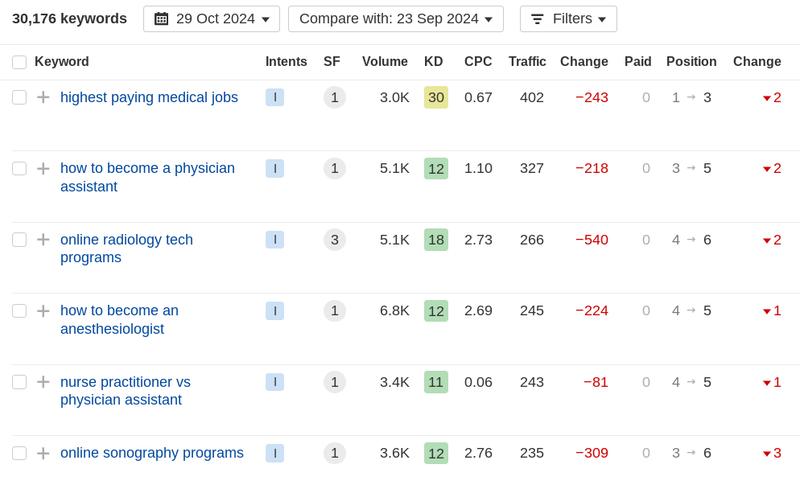The height and width of the screenshot is (489, 800).
Task: Click the plus icon beside online radiology tech programs
Action: pos(43,239)
